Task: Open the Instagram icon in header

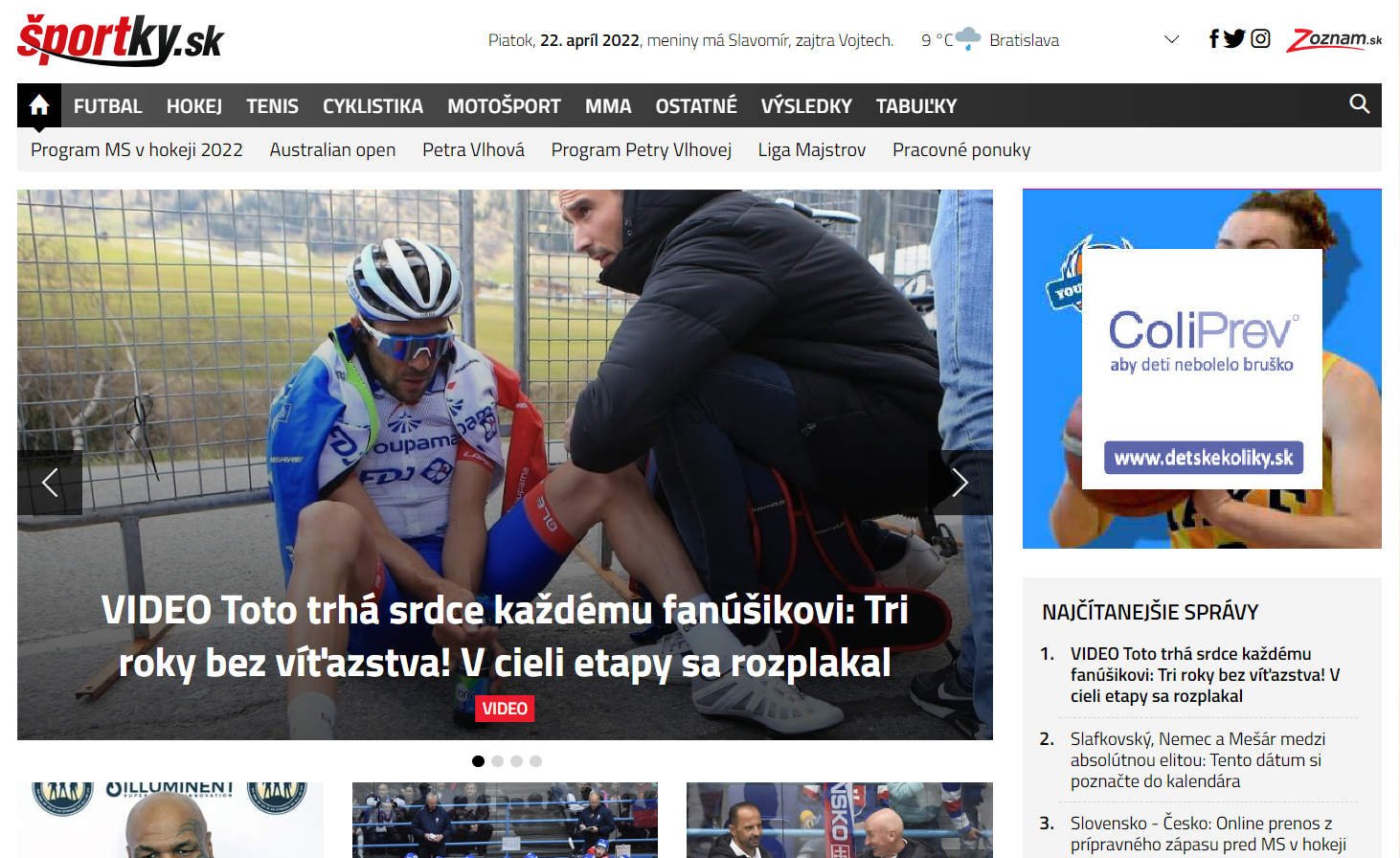Action: pos(1260,39)
